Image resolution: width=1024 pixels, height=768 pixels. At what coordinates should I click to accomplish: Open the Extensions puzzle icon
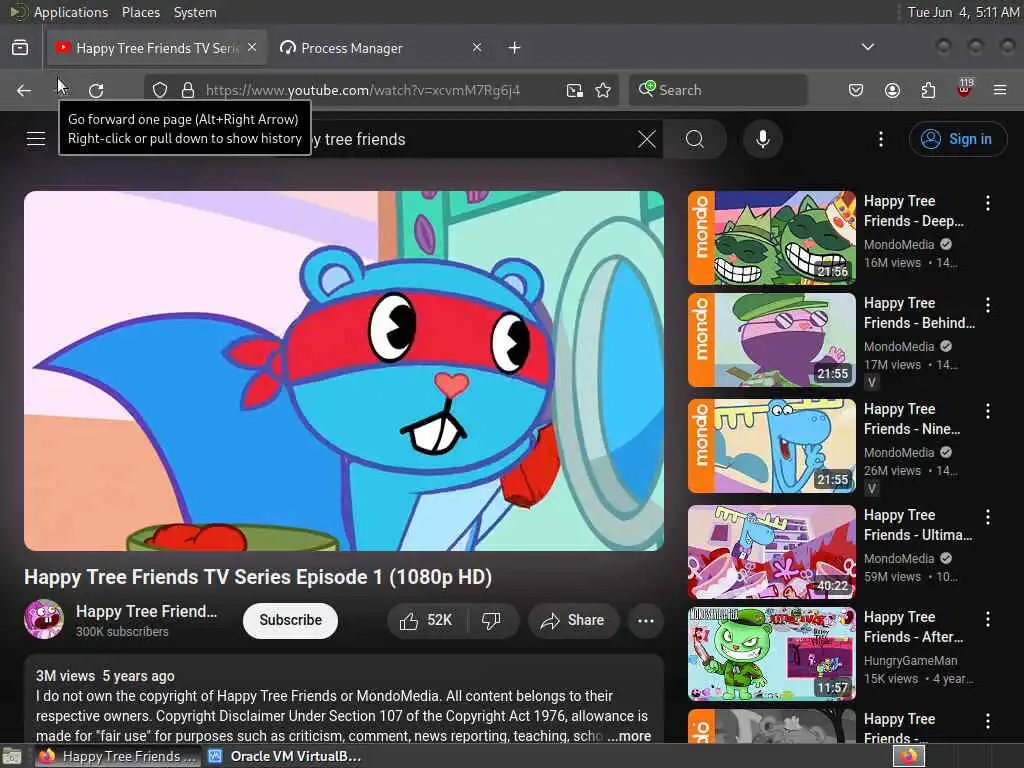pos(928,90)
